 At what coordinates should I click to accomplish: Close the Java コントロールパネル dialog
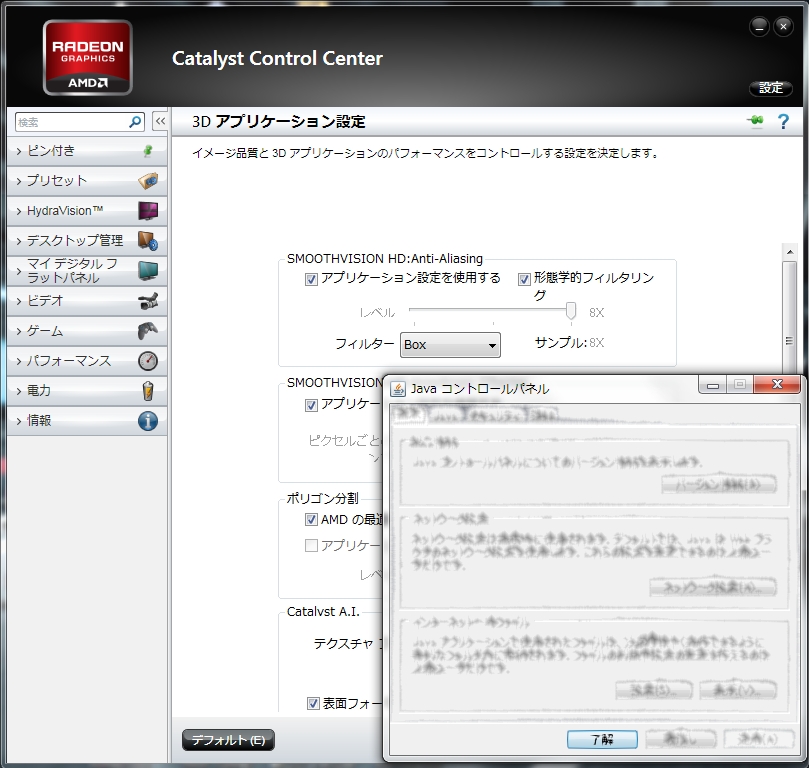click(x=777, y=384)
